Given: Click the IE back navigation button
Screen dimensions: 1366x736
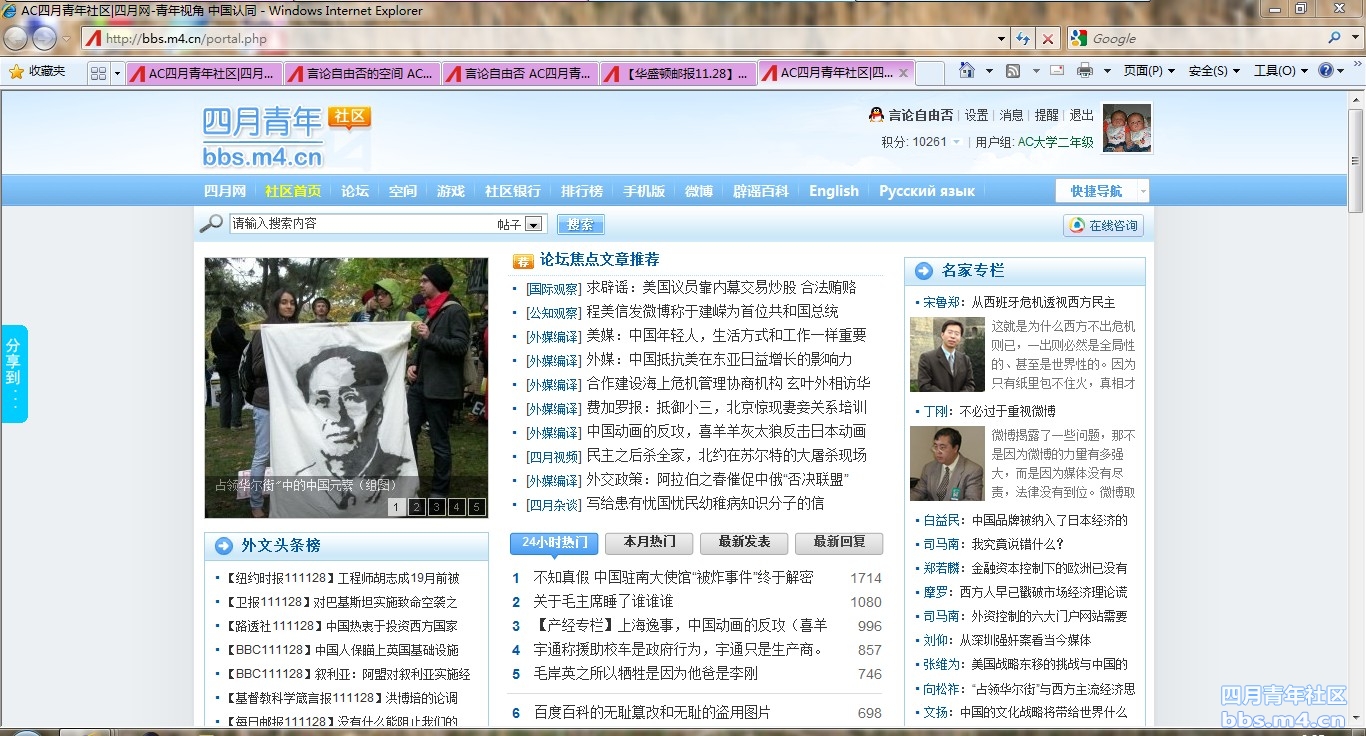Looking at the screenshot, I should pyautogui.click(x=15, y=38).
